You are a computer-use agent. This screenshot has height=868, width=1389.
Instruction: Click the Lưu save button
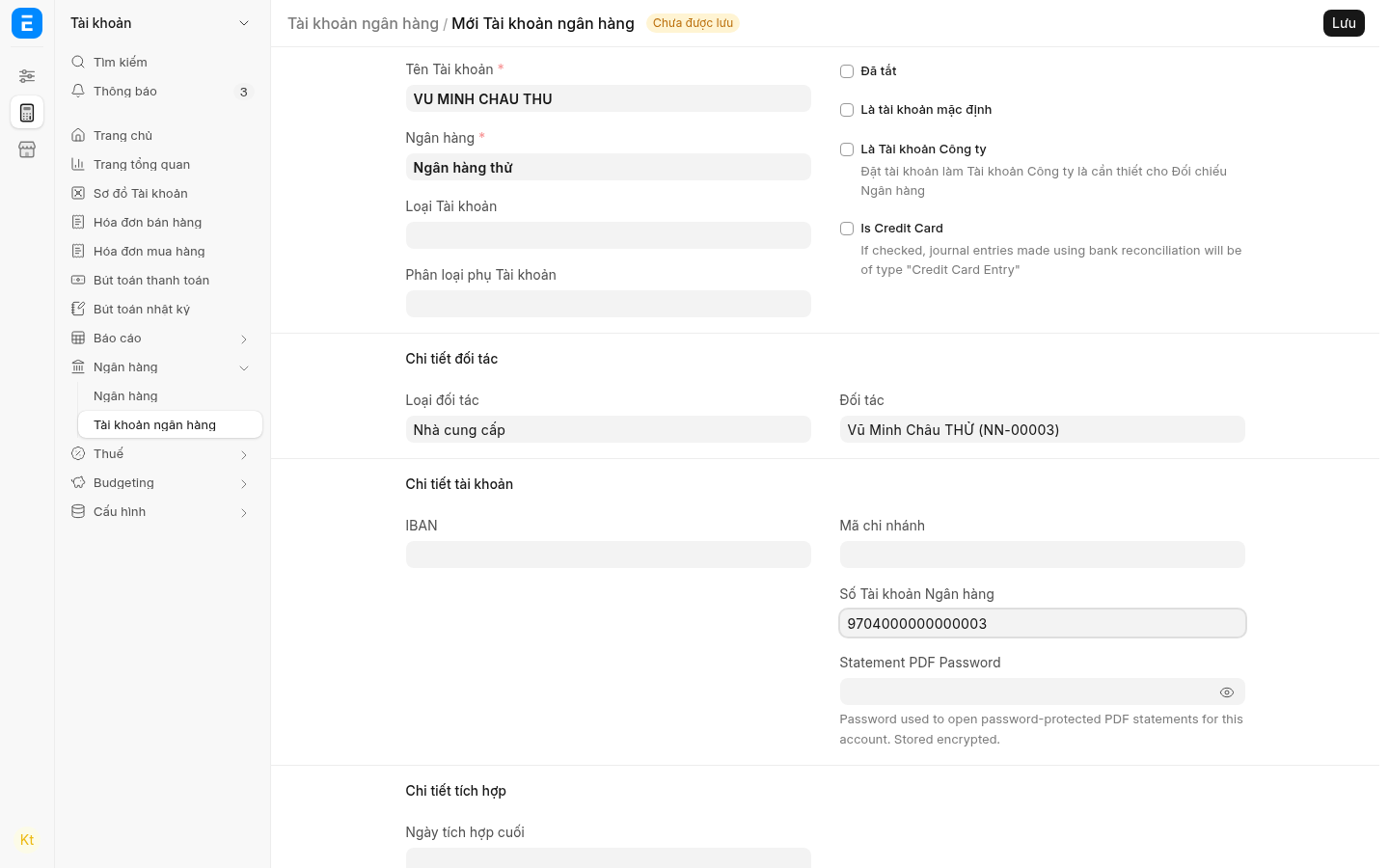[x=1344, y=23]
